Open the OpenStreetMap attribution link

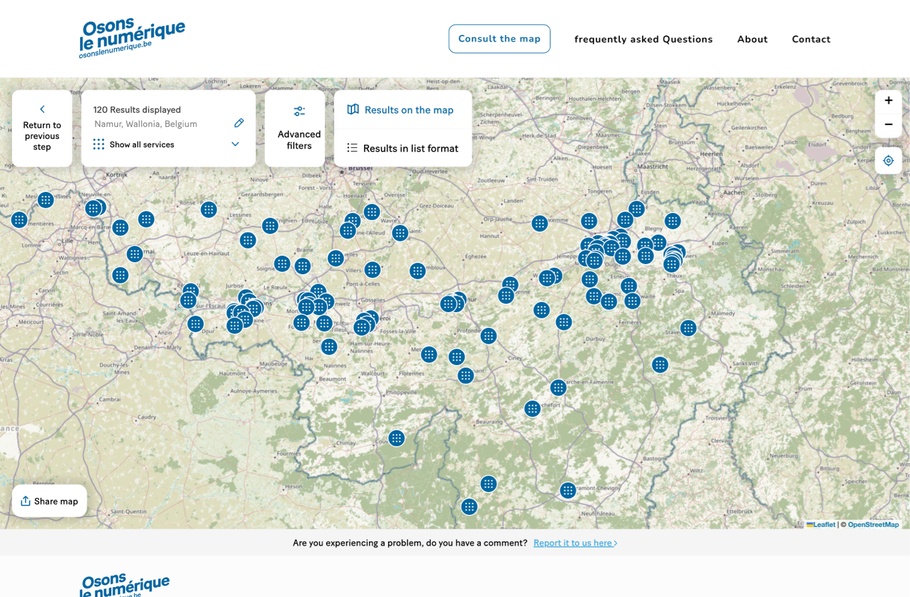(873, 524)
